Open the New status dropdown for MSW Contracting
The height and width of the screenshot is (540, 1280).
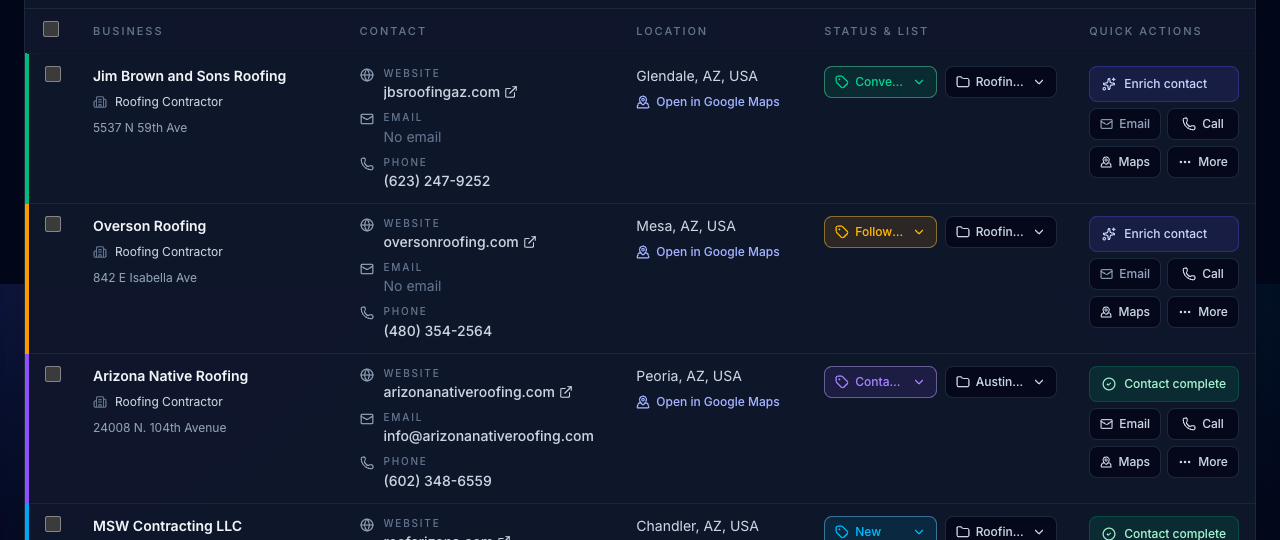coord(880,530)
